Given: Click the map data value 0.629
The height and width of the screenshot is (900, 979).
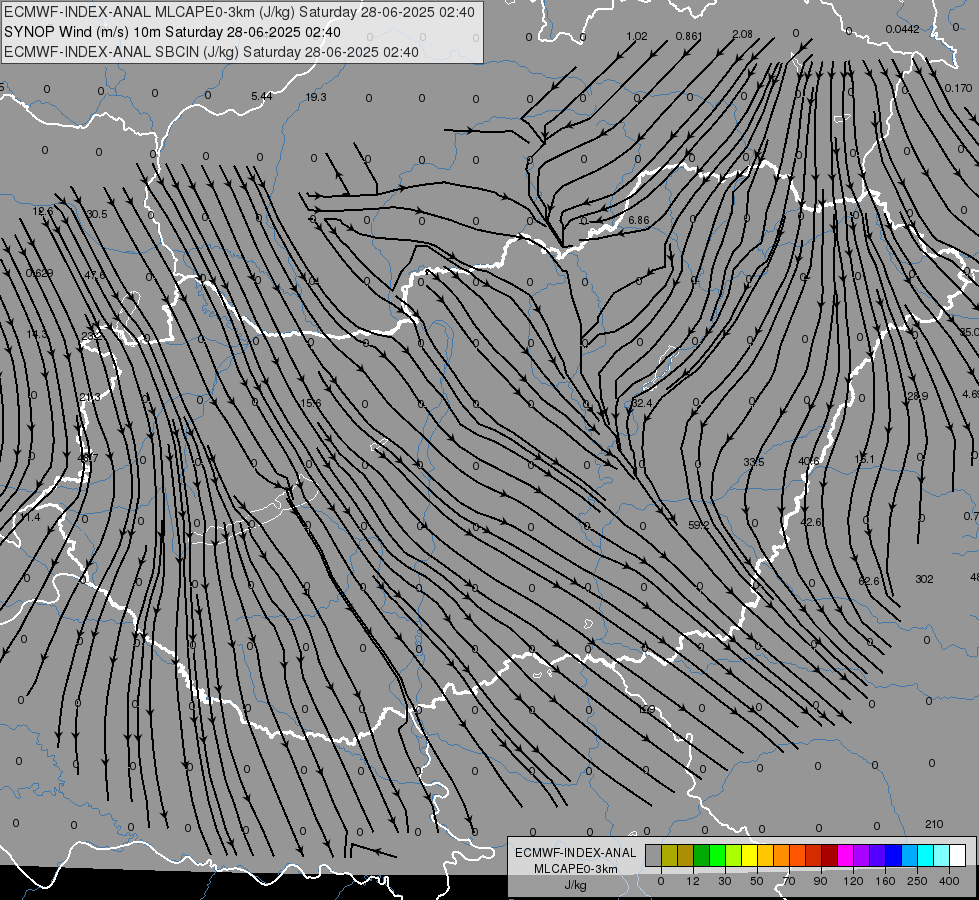Looking at the screenshot, I should coord(39,273).
